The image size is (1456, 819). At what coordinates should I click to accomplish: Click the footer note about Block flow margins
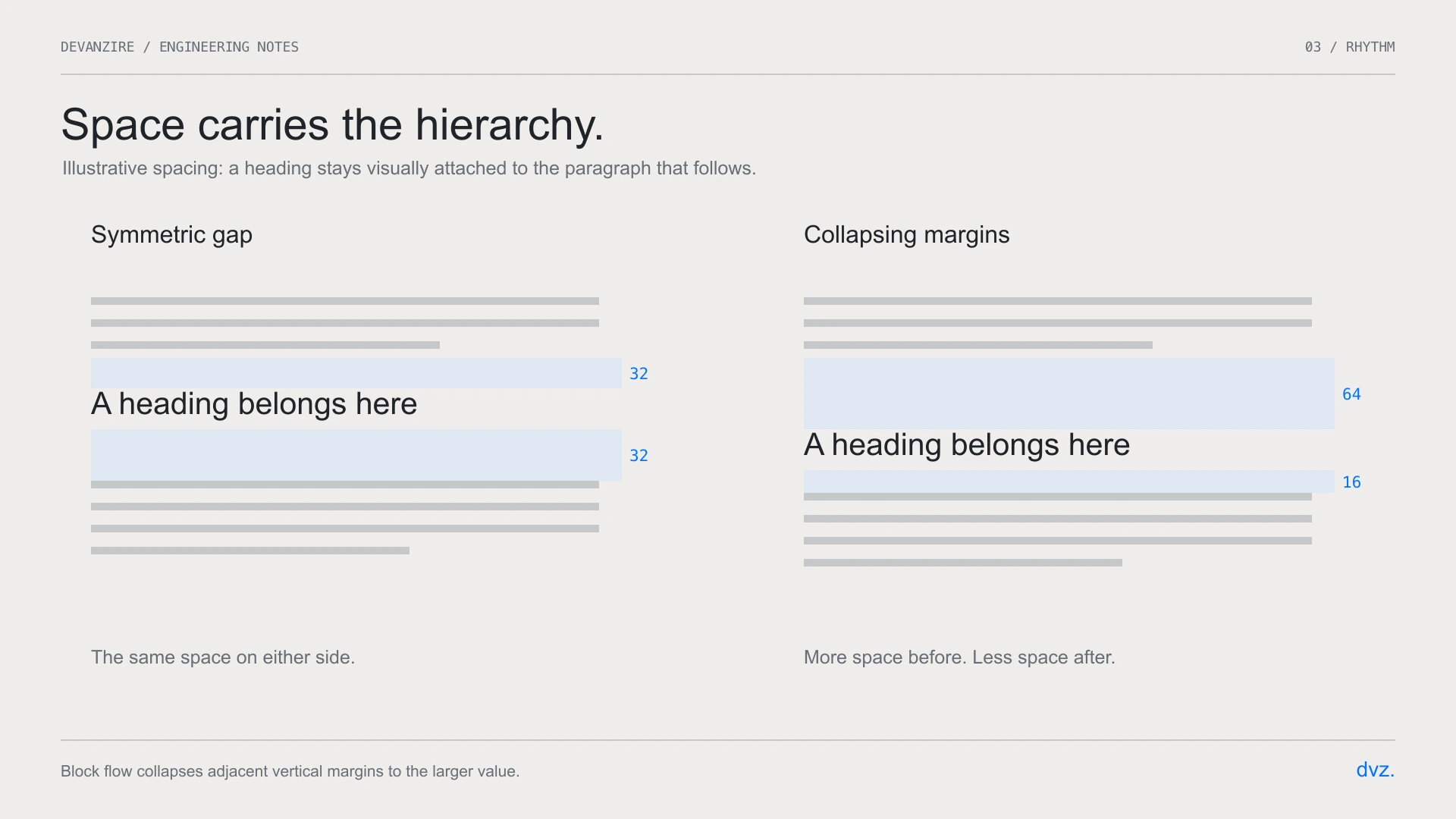[290, 771]
